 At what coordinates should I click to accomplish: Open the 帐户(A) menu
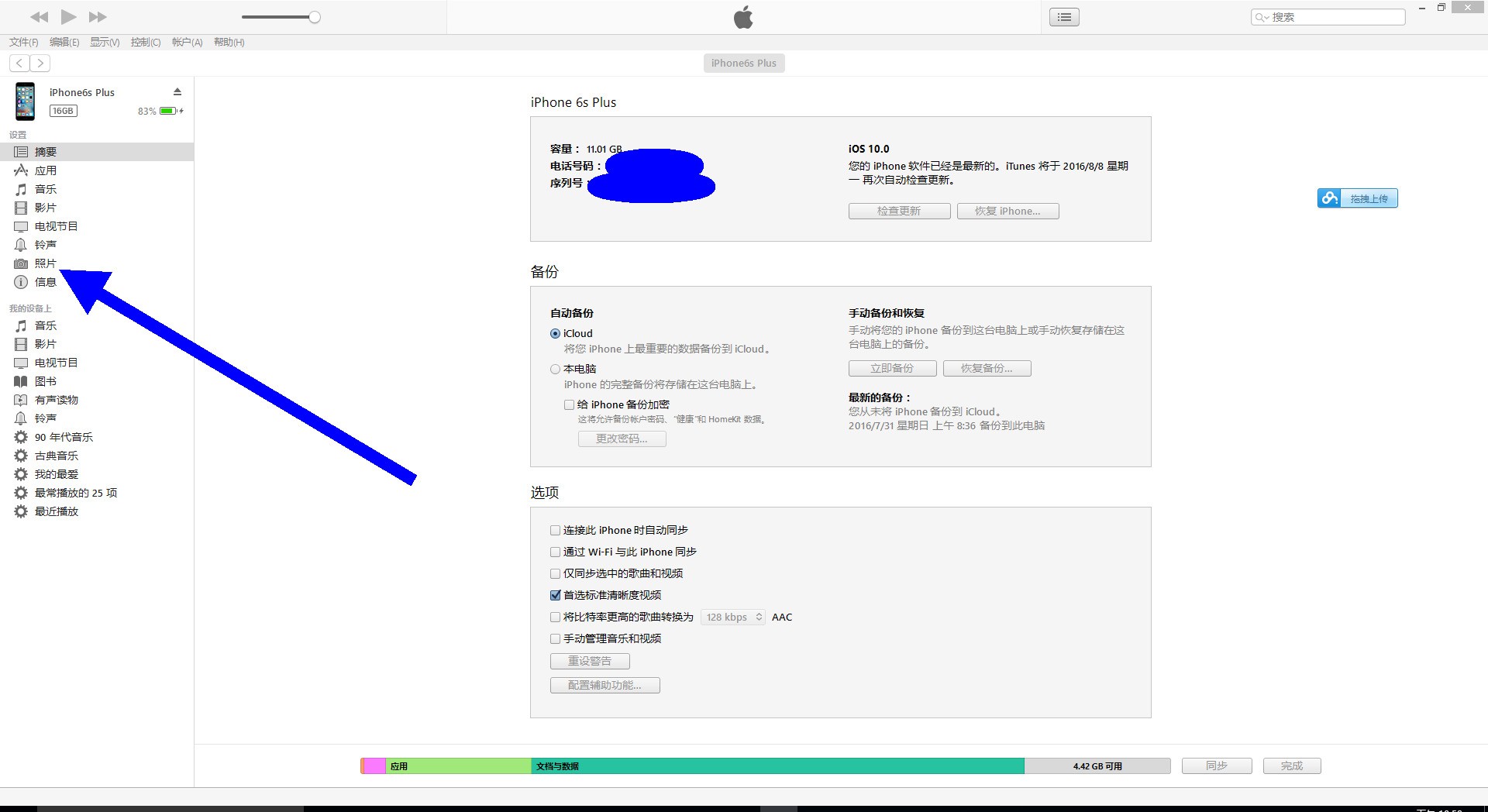[187, 43]
